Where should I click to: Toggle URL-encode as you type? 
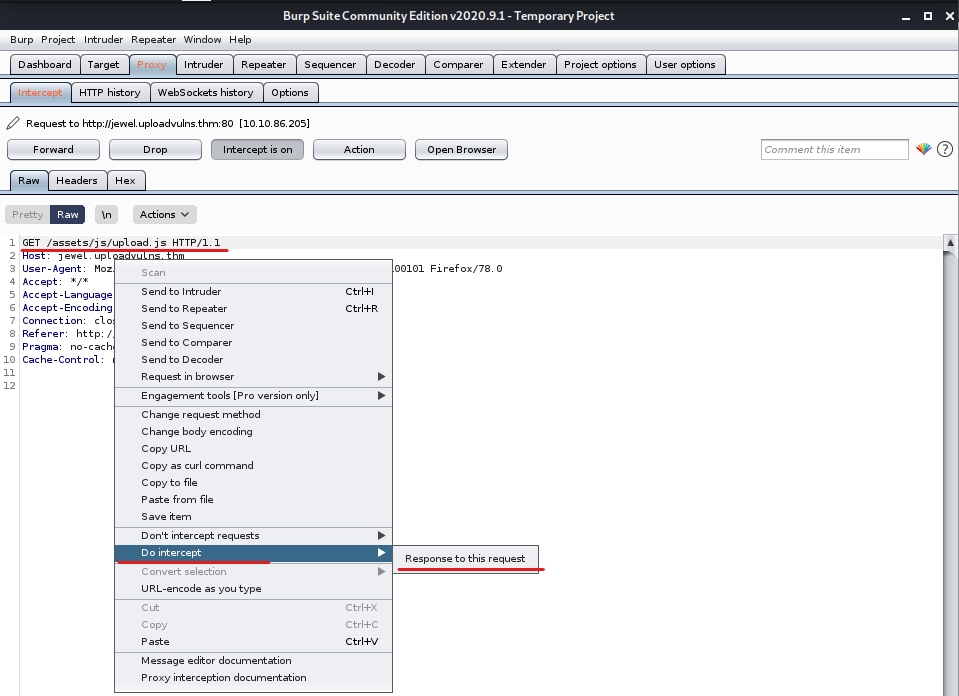tap(253, 588)
